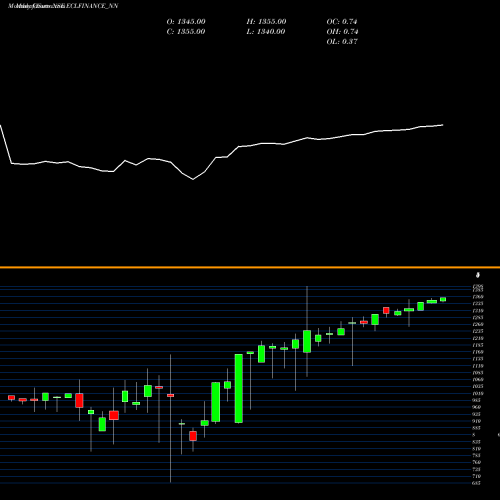Select the last green candle on the right
Image resolution: width=500 pixels, height=500 pixels.
click(443, 299)
